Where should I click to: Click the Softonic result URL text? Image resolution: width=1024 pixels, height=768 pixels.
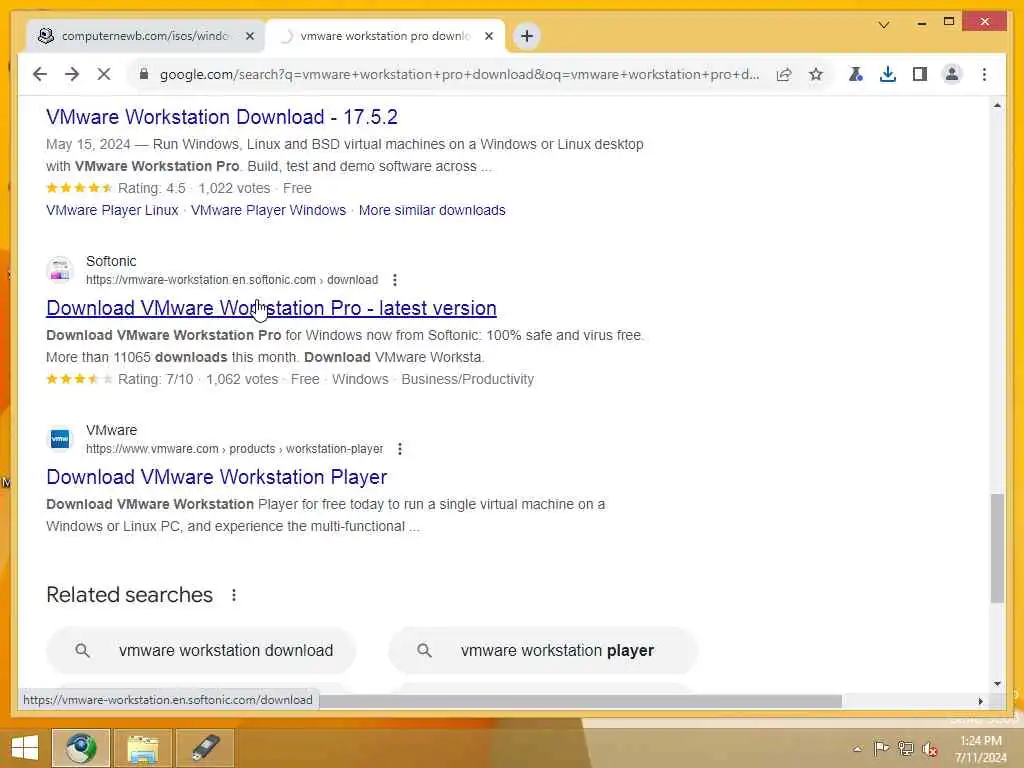232,280
